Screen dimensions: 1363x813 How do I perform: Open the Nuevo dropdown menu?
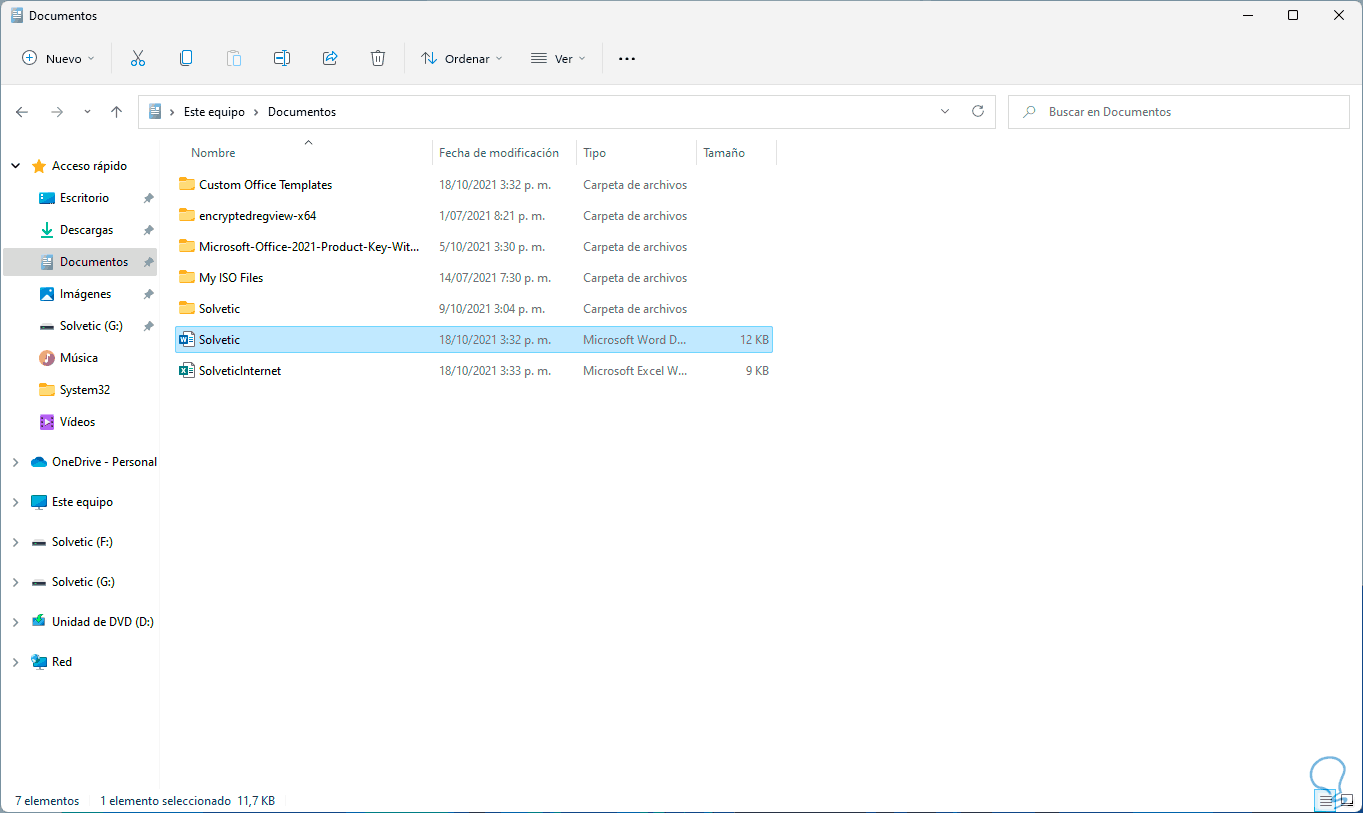click(58, 59)
